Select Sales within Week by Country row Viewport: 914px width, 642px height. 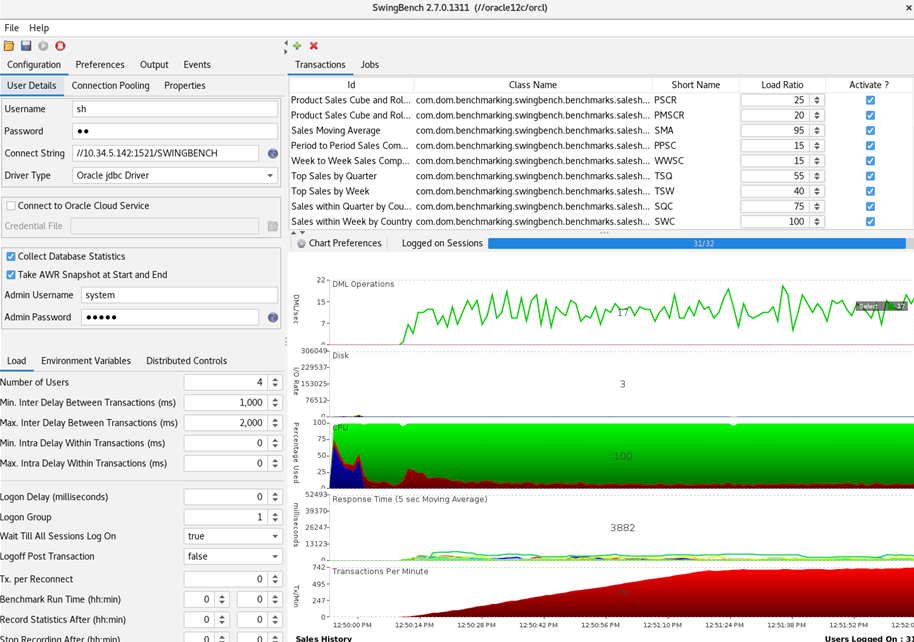tap(600, 222)
